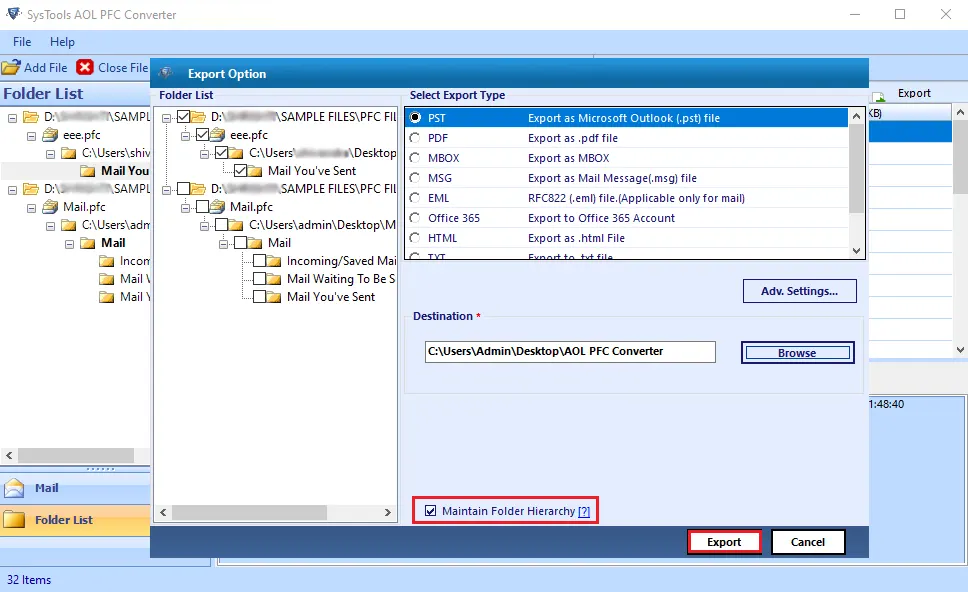Collapse the Mail folder in Export Option tree
The image size is (968, 592).
coord(223,244)
